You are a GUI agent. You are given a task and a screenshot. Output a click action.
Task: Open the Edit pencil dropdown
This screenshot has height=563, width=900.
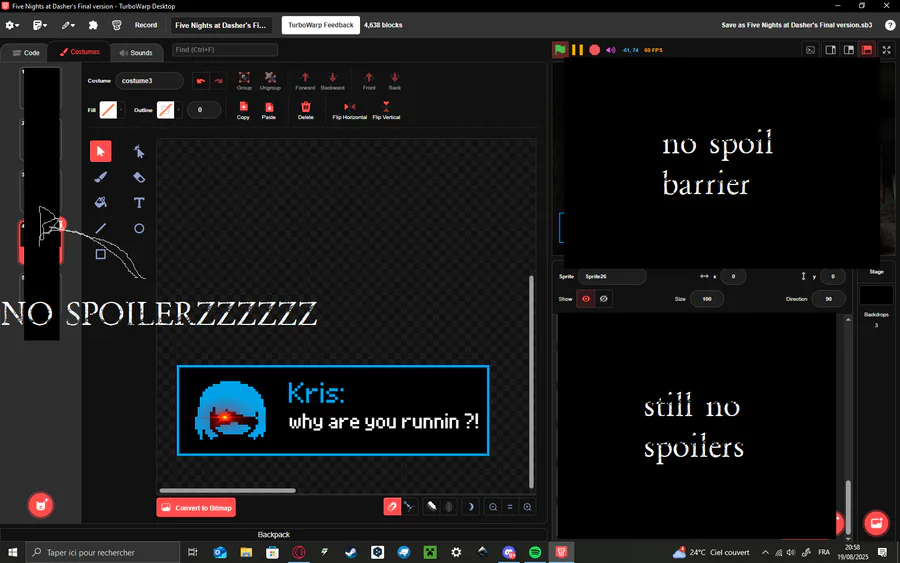(x=68, y=25)
